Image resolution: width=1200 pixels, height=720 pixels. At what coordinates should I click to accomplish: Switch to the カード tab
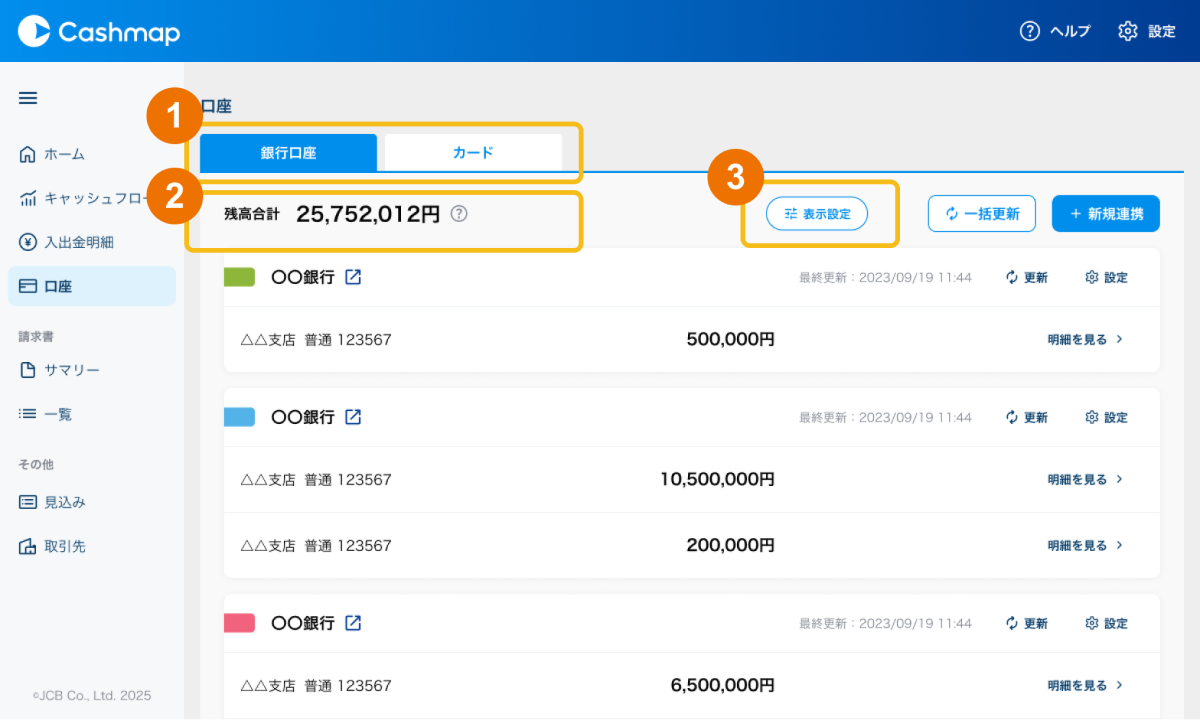point(473,153)
